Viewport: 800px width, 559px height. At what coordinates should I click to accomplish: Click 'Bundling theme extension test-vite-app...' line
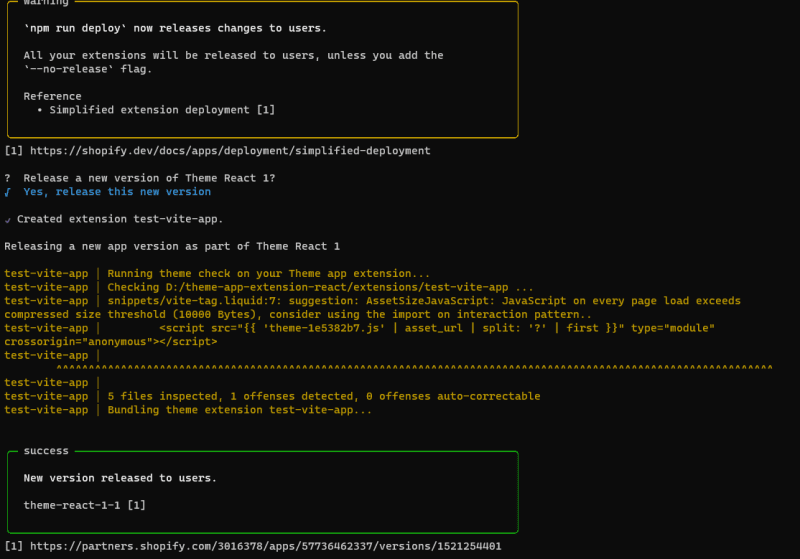pyautogui.click(x=239, y=410)
